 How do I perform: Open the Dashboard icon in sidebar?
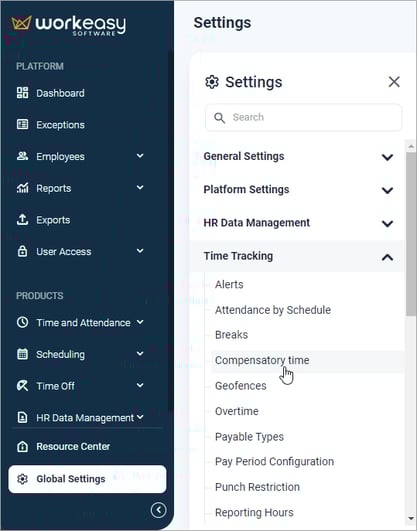22,93
